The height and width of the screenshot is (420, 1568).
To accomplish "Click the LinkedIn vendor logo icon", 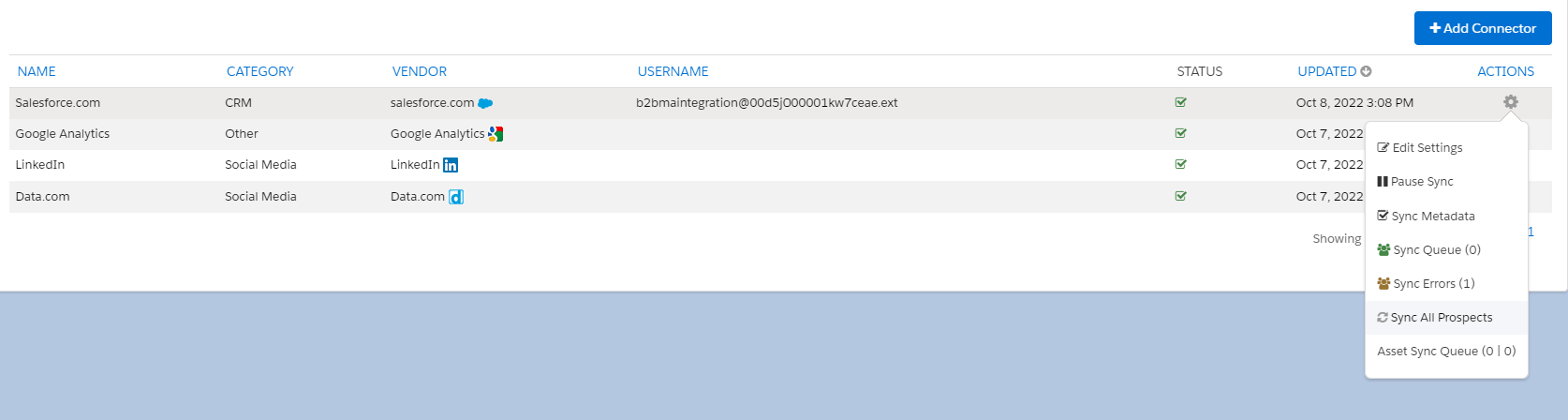I will 451,165.
